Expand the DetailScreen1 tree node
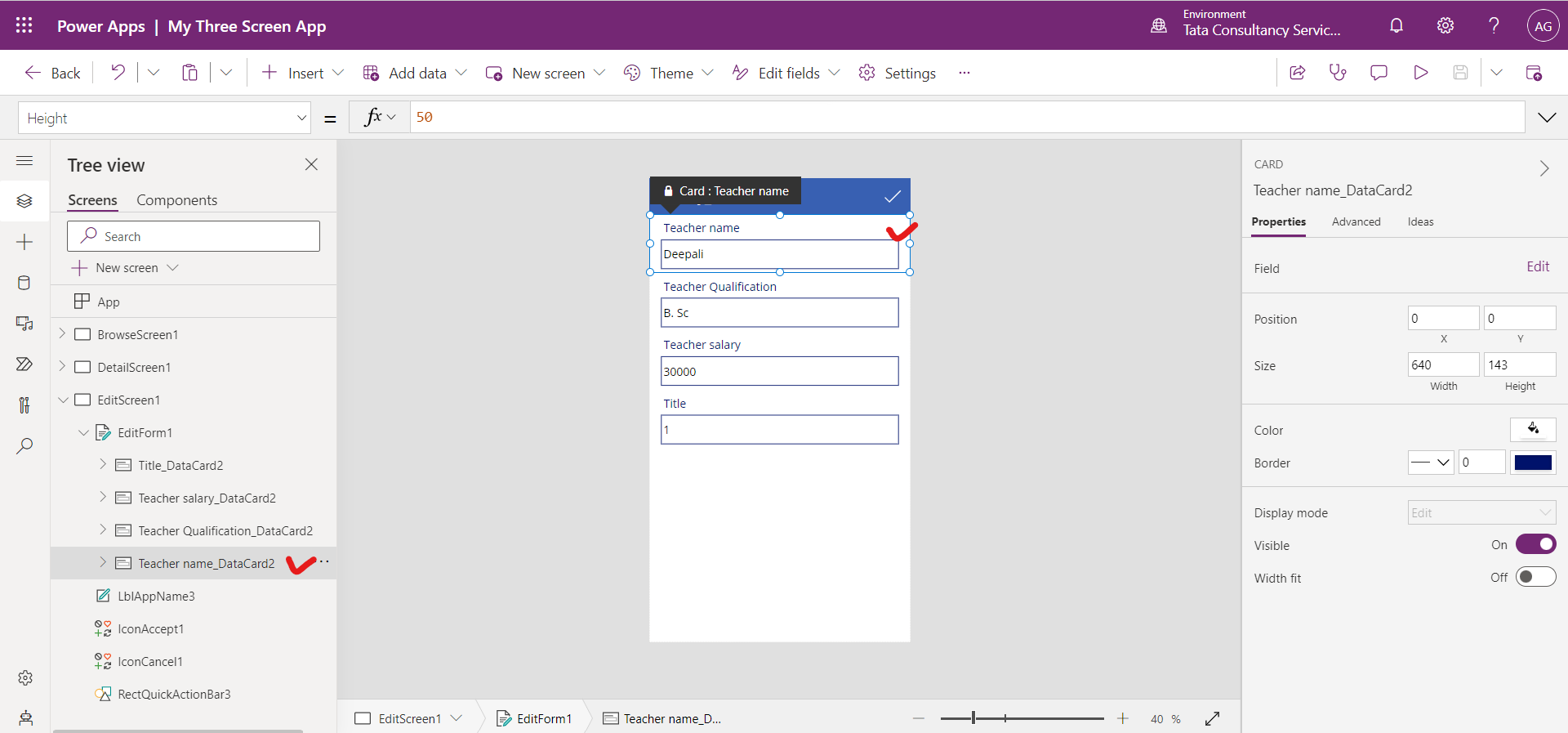 [62, 366]
